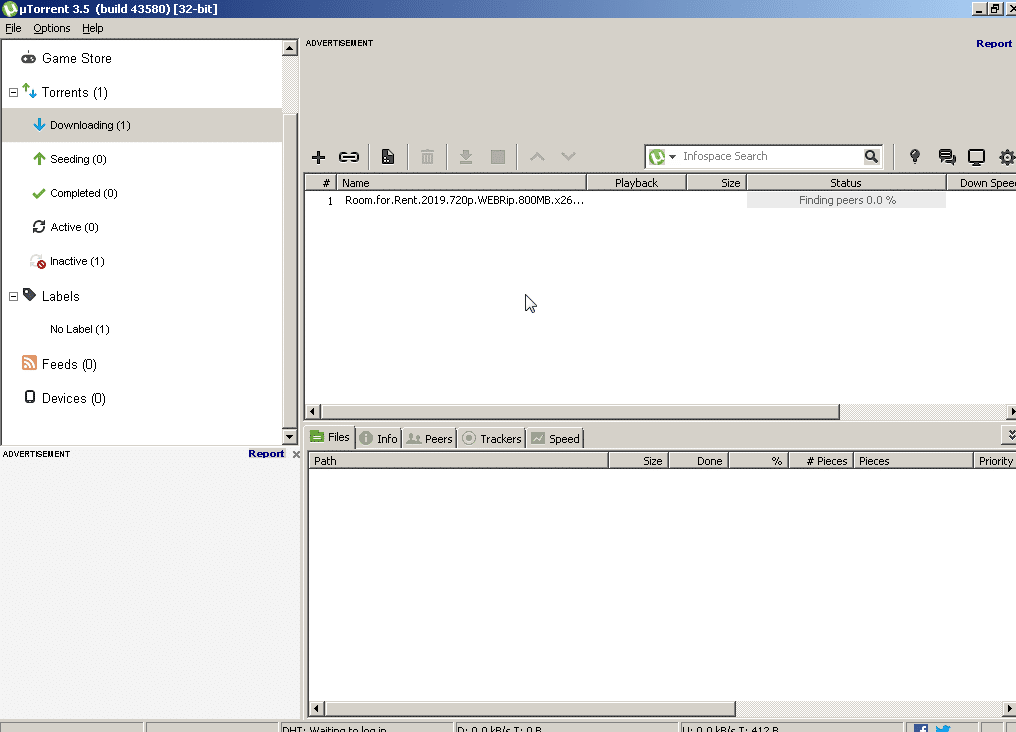Click the Remove torrent trash icon
Image resolution: width=1016 pixels, height=732 pixels.
point(427,157)
